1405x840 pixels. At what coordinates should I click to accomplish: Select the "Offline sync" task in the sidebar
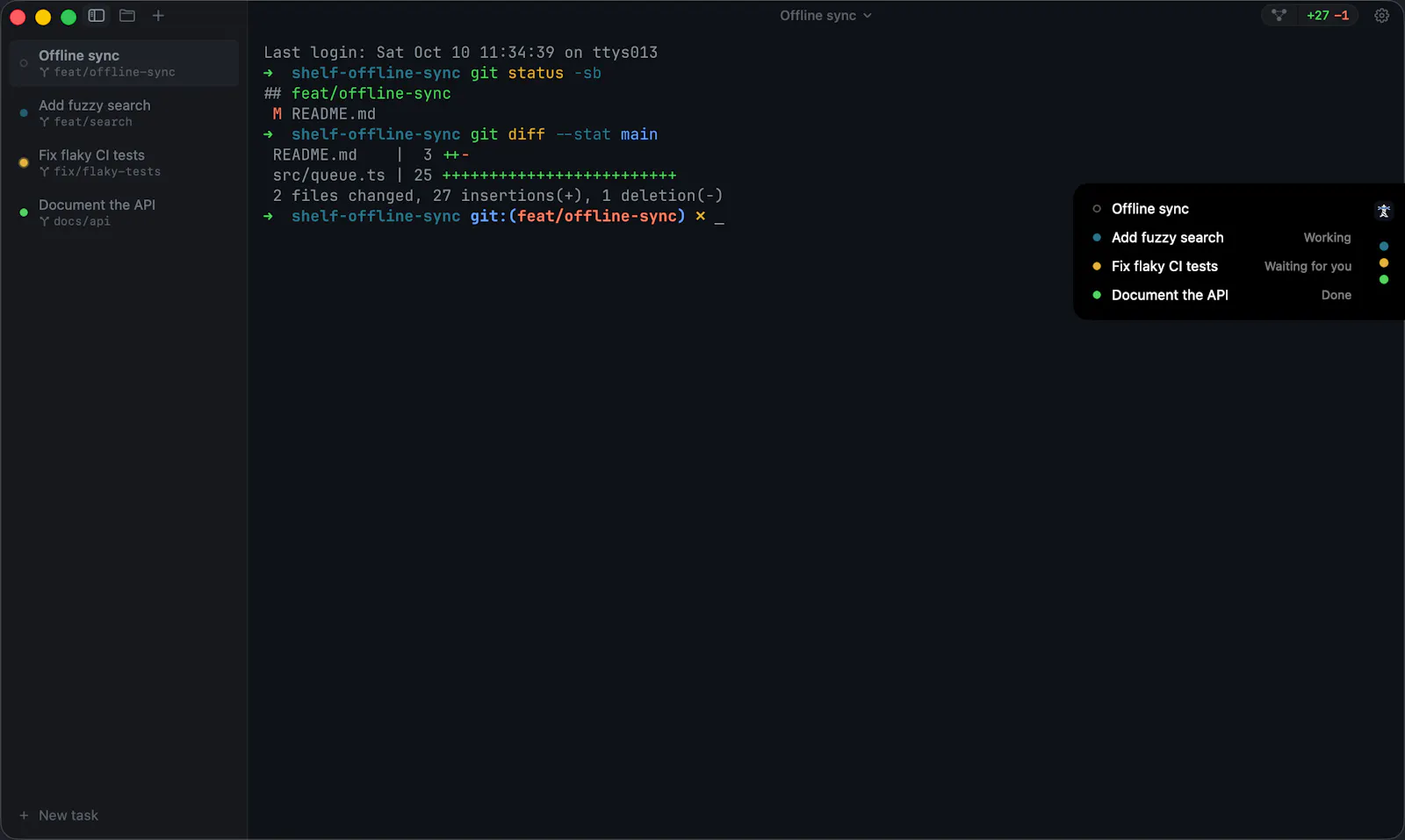pyautogui.click(x=124, y=63)
